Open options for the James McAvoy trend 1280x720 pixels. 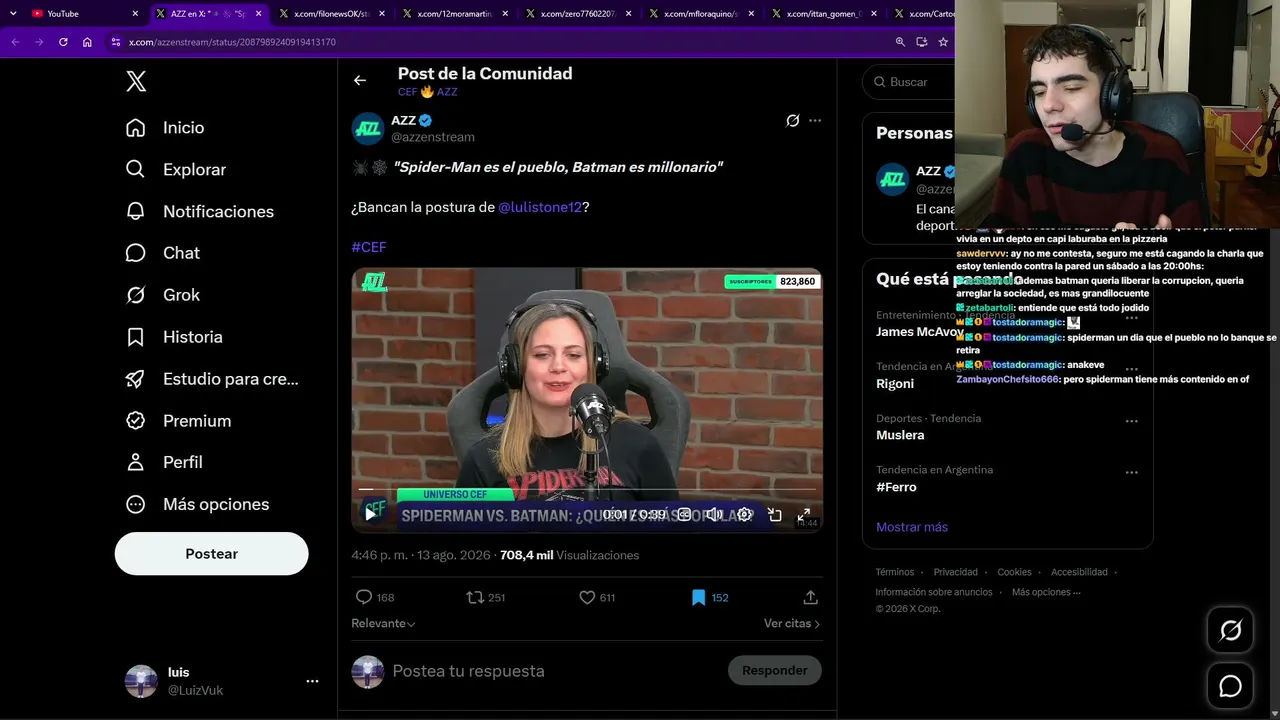click(1132, 318)
